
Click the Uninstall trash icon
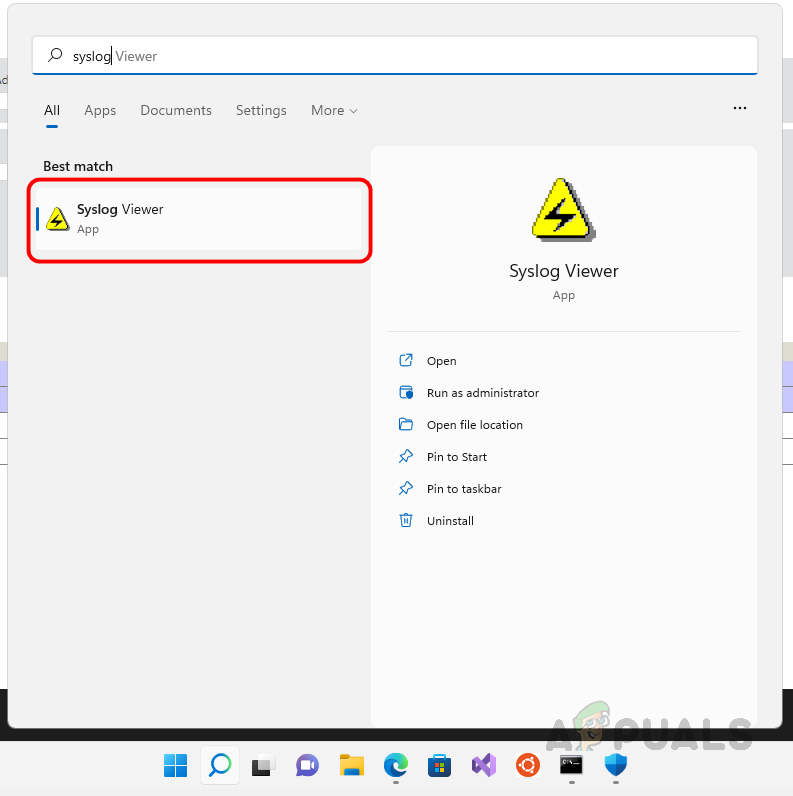[x=406, y=520]
